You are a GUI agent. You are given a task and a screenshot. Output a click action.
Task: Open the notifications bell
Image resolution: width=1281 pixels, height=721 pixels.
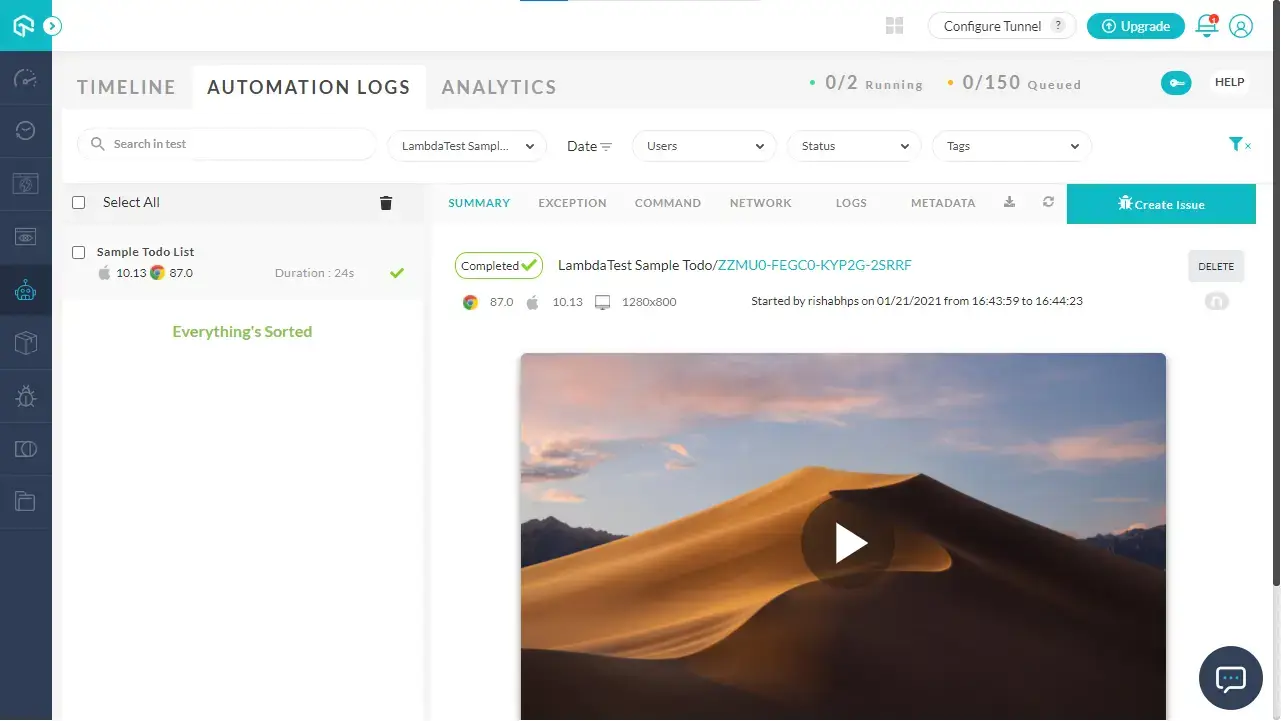1207,26
